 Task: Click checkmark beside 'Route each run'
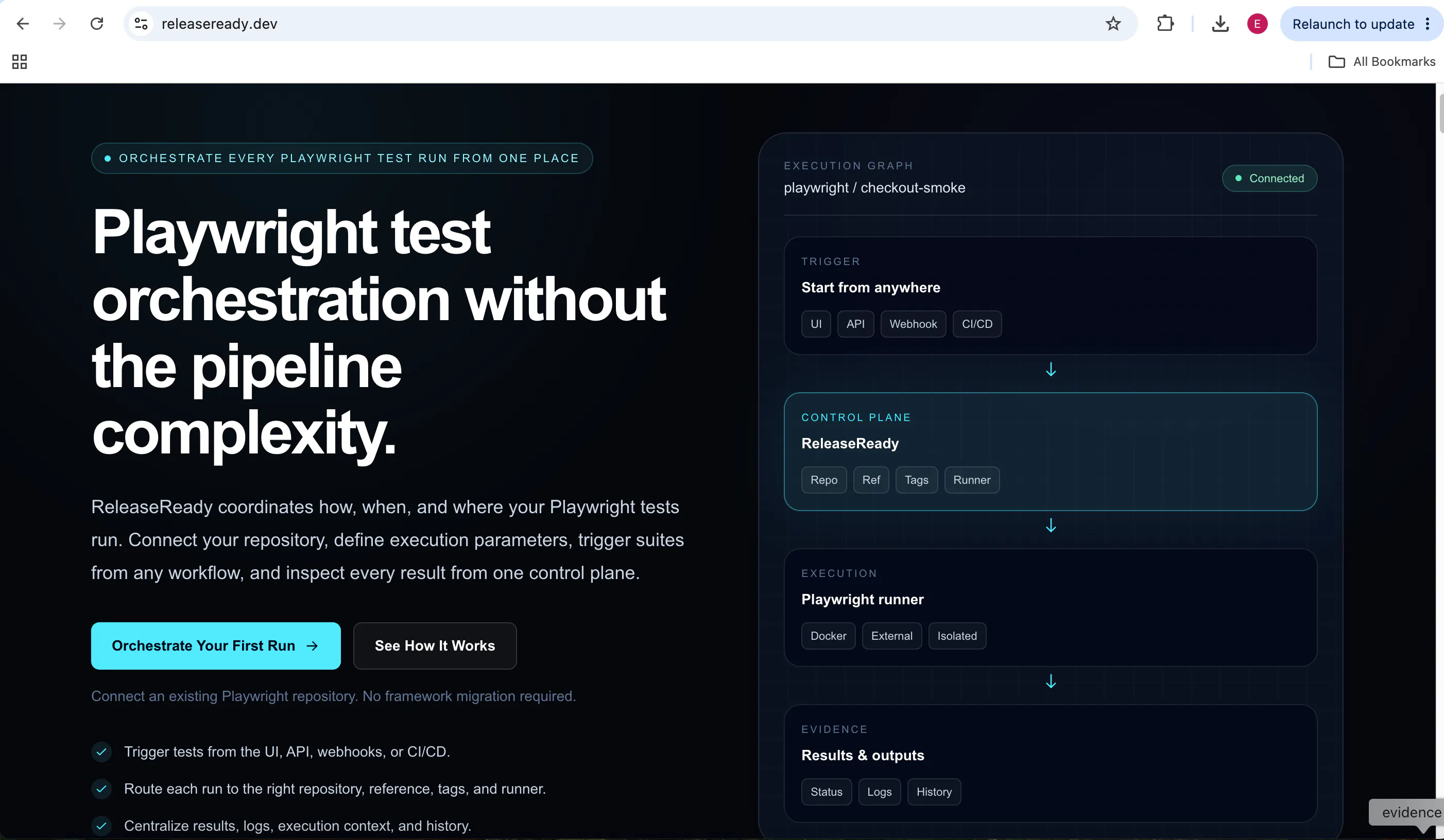click(x=101, y=789)
